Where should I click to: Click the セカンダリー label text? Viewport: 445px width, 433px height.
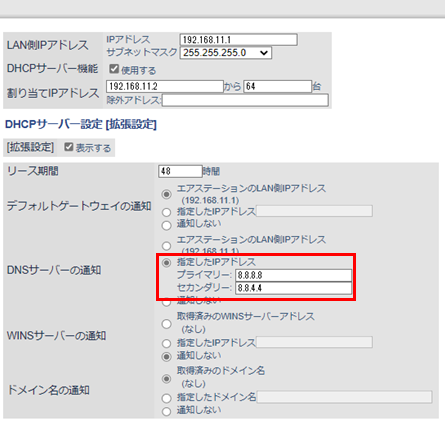pos(204,287)
